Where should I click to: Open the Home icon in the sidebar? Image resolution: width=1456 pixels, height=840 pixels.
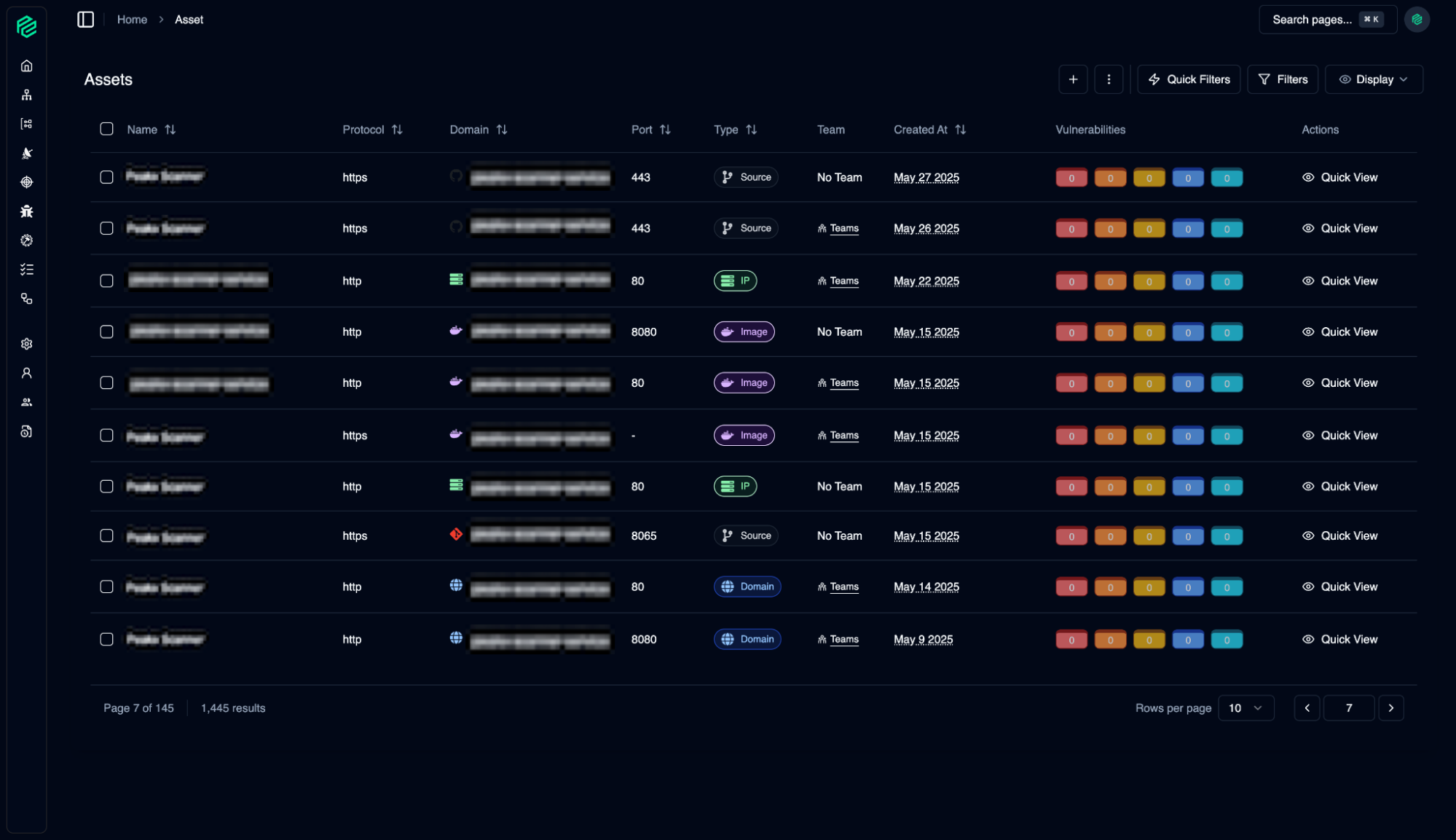(27, 66)
